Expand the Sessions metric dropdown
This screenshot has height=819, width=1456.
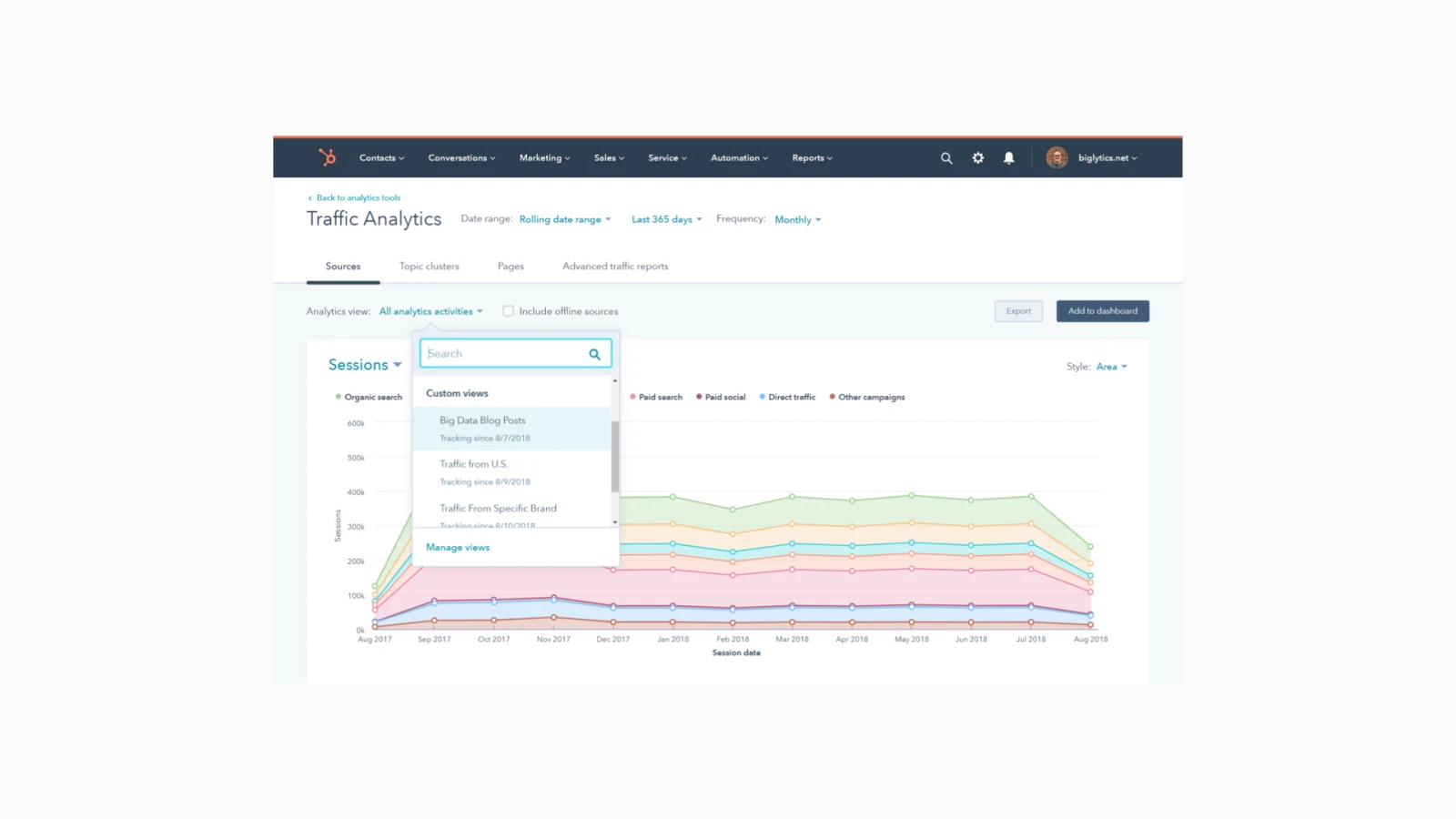(365, 365)
